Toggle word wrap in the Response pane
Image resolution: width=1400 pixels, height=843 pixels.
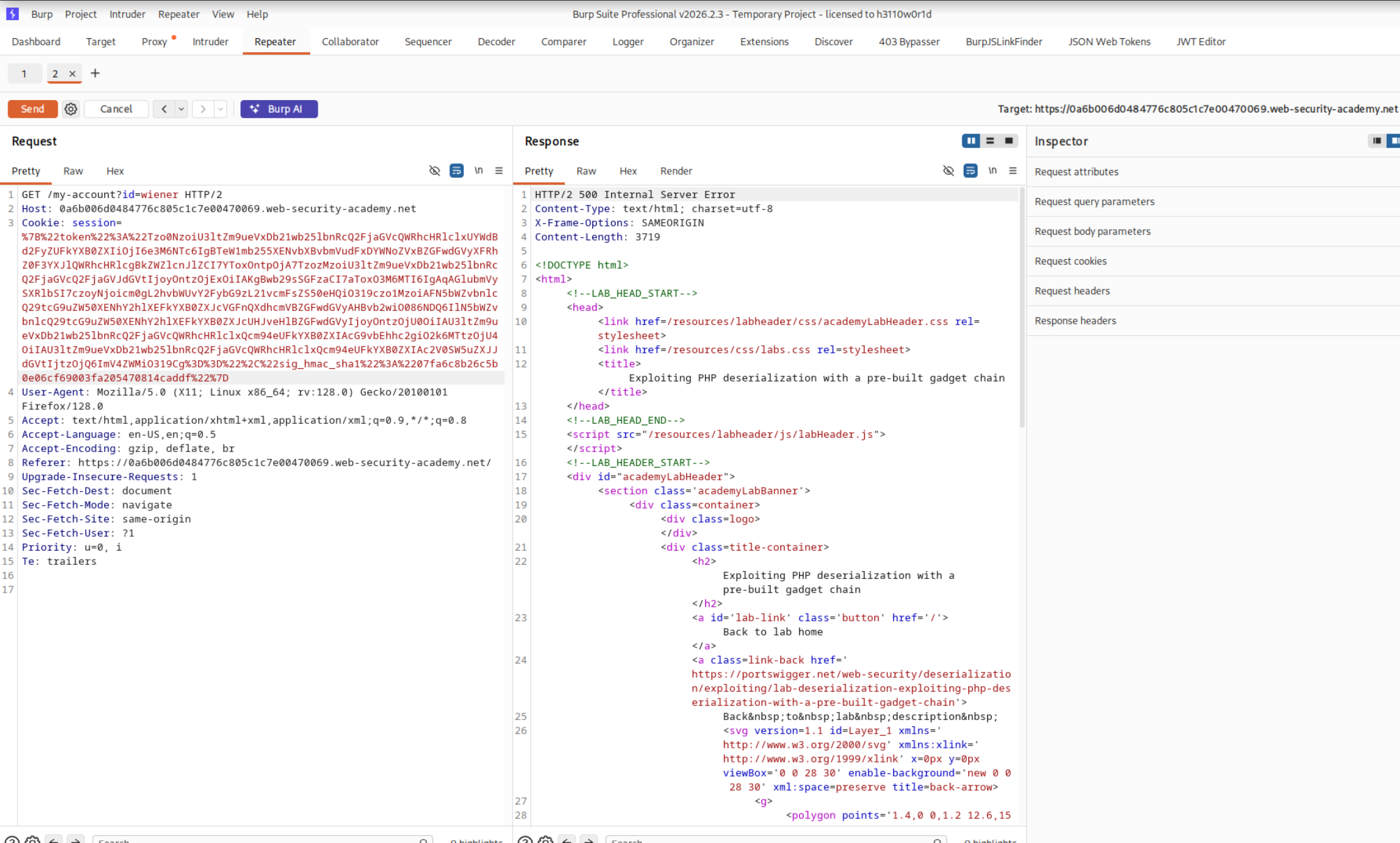coord(970,171)
